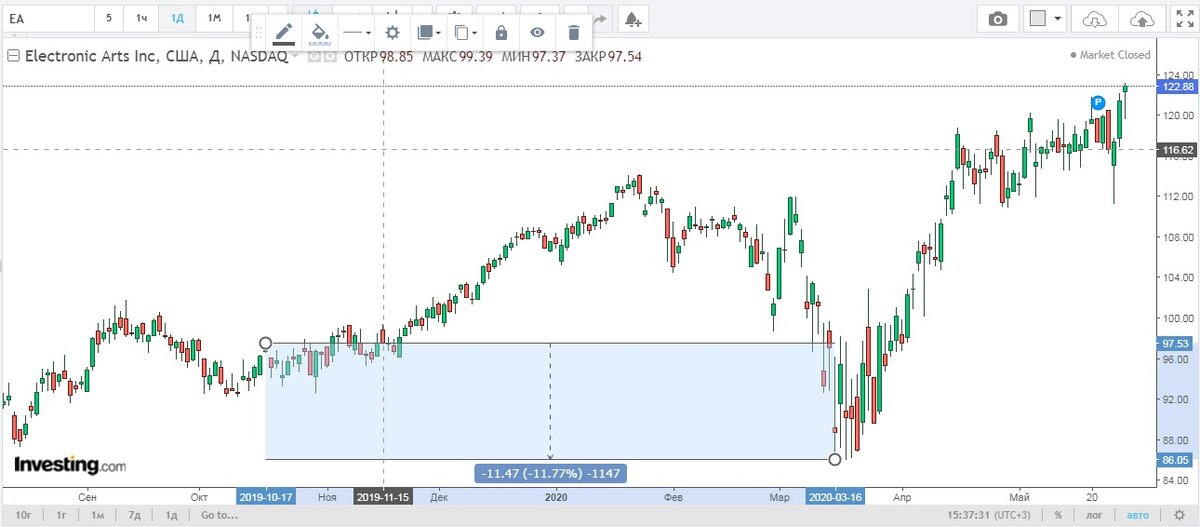Select the 5 minute interval
1200x527 pixels.
coord(109,18)
